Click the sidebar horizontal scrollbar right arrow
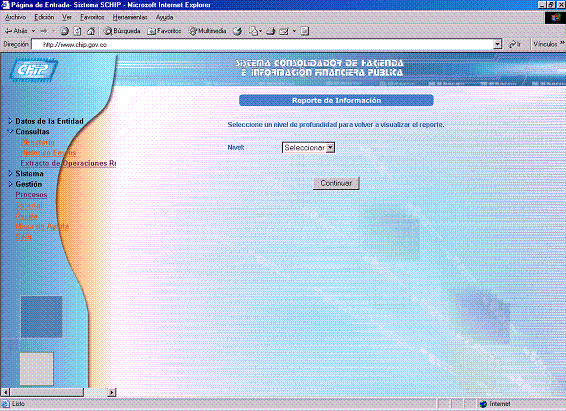This screenshot has height=411, width=566. [x=112, y=392]
